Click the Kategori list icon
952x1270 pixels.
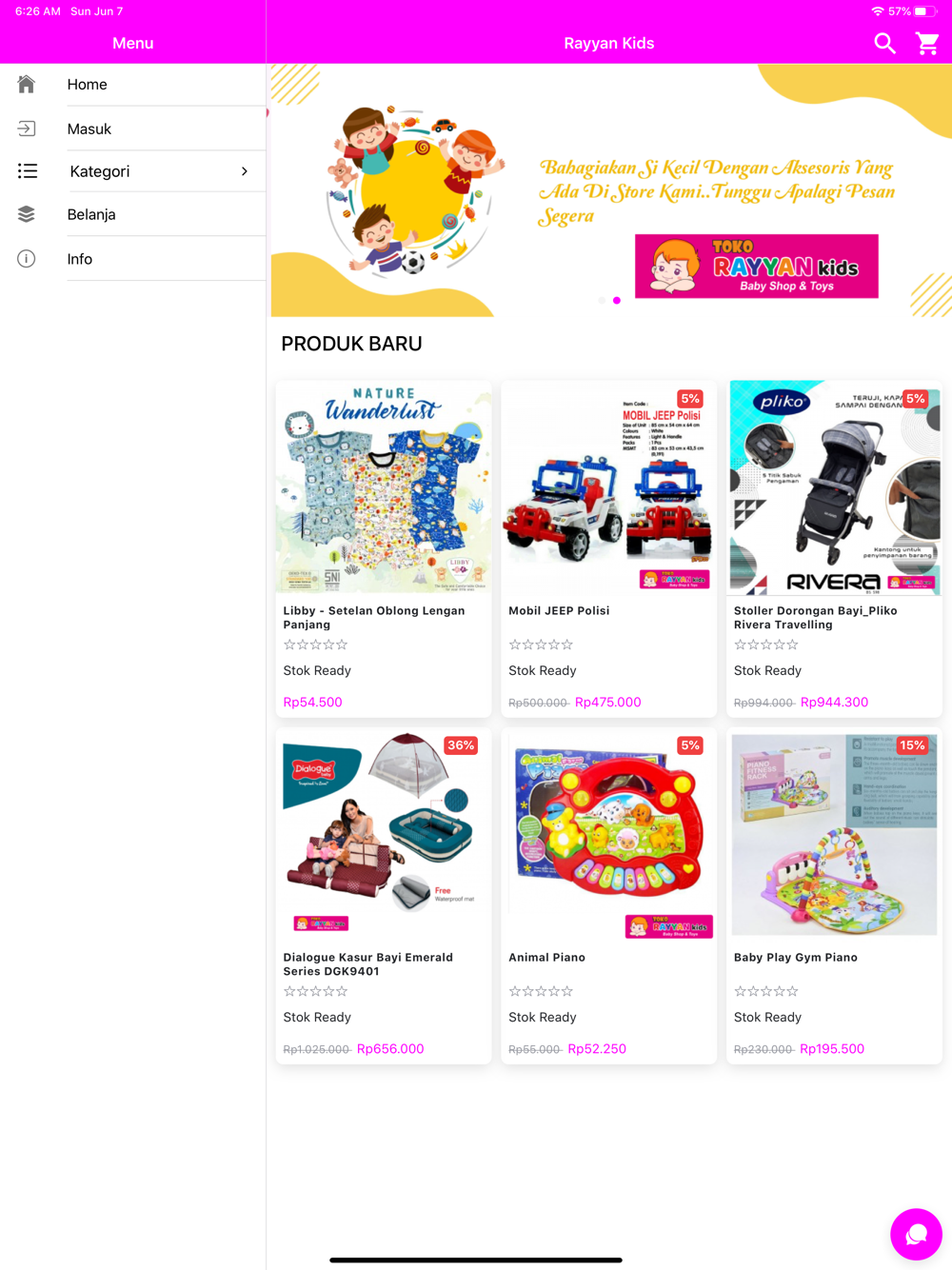tap(28, 171)
